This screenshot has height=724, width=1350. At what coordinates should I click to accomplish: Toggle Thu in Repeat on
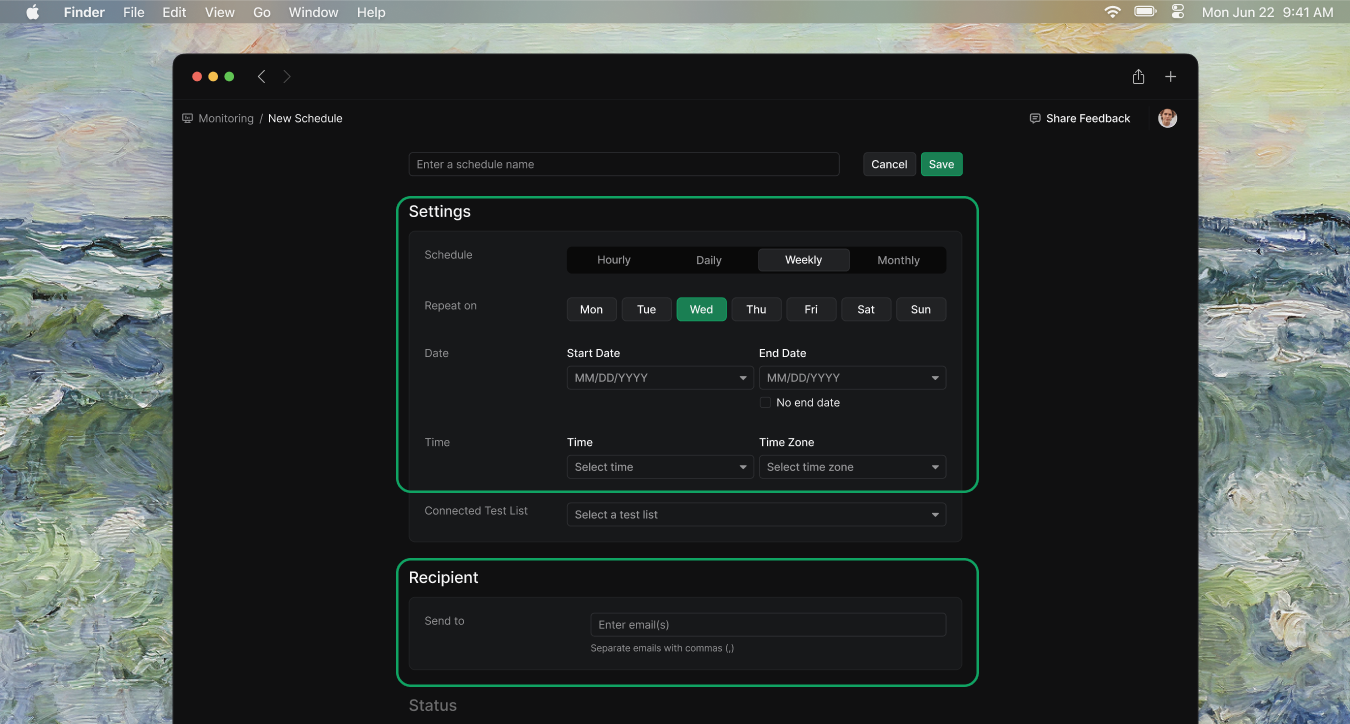pos(756,309)
